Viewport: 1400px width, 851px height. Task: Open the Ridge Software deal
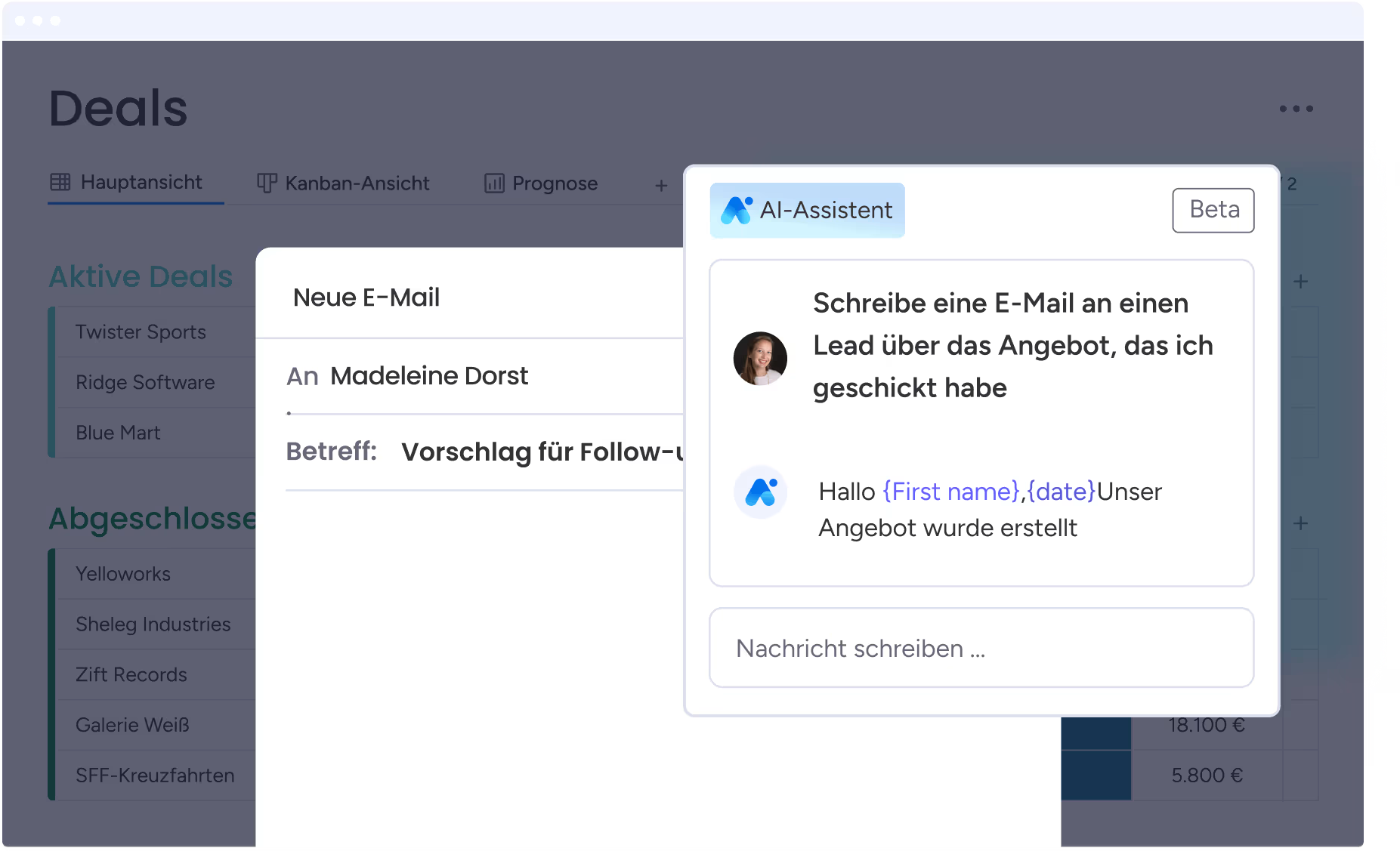coord(145,383)
